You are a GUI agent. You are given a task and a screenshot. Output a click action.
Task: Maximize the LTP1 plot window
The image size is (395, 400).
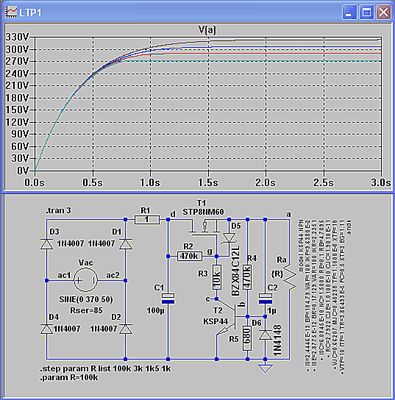367,13
